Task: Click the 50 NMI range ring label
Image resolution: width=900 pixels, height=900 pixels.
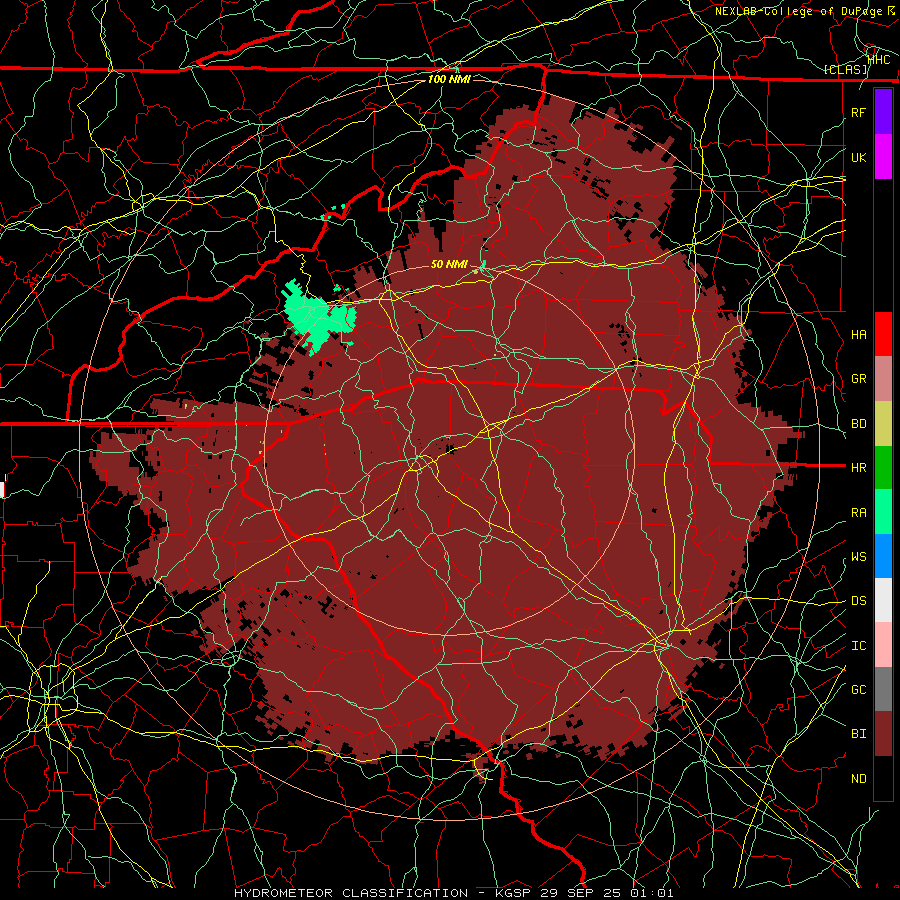Action: pos(449,264)
